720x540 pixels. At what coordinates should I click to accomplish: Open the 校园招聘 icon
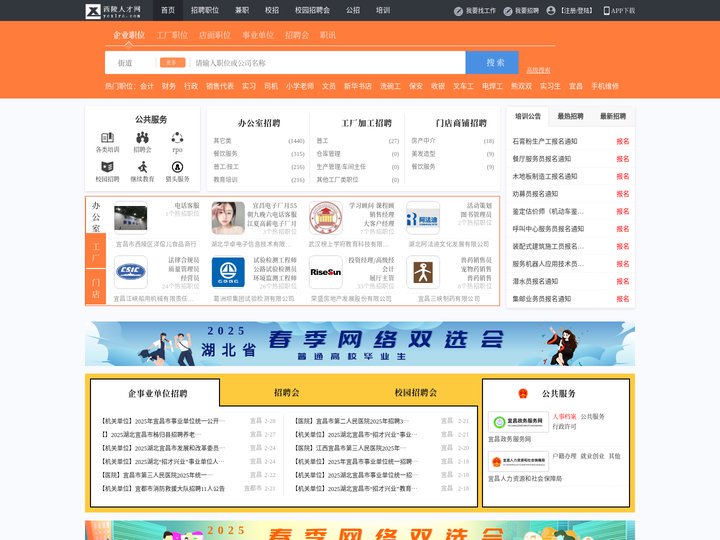(107, 167)
